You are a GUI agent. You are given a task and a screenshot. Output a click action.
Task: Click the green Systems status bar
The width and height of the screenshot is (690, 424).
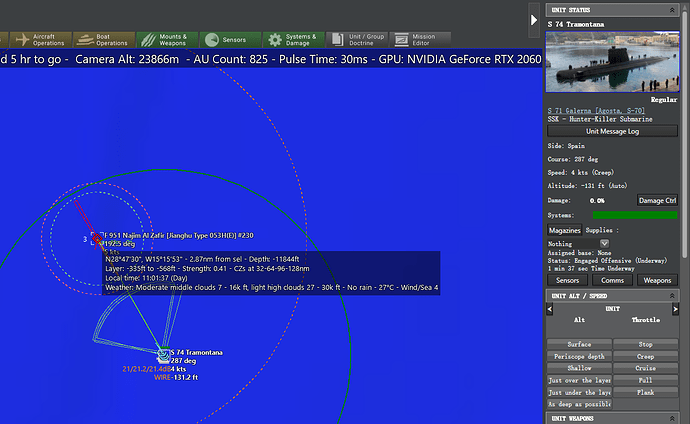pos(635,215)
